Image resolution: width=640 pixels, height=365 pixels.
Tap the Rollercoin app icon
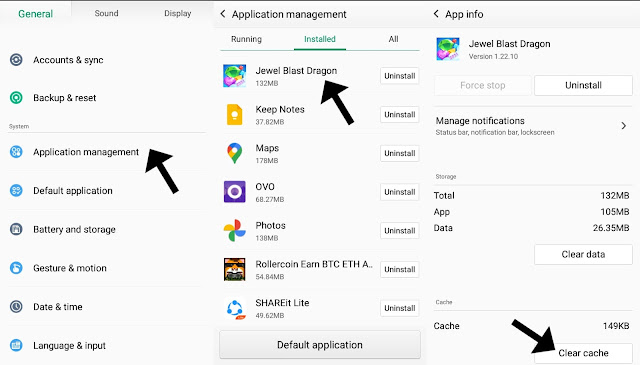click(x=235, y=269)
